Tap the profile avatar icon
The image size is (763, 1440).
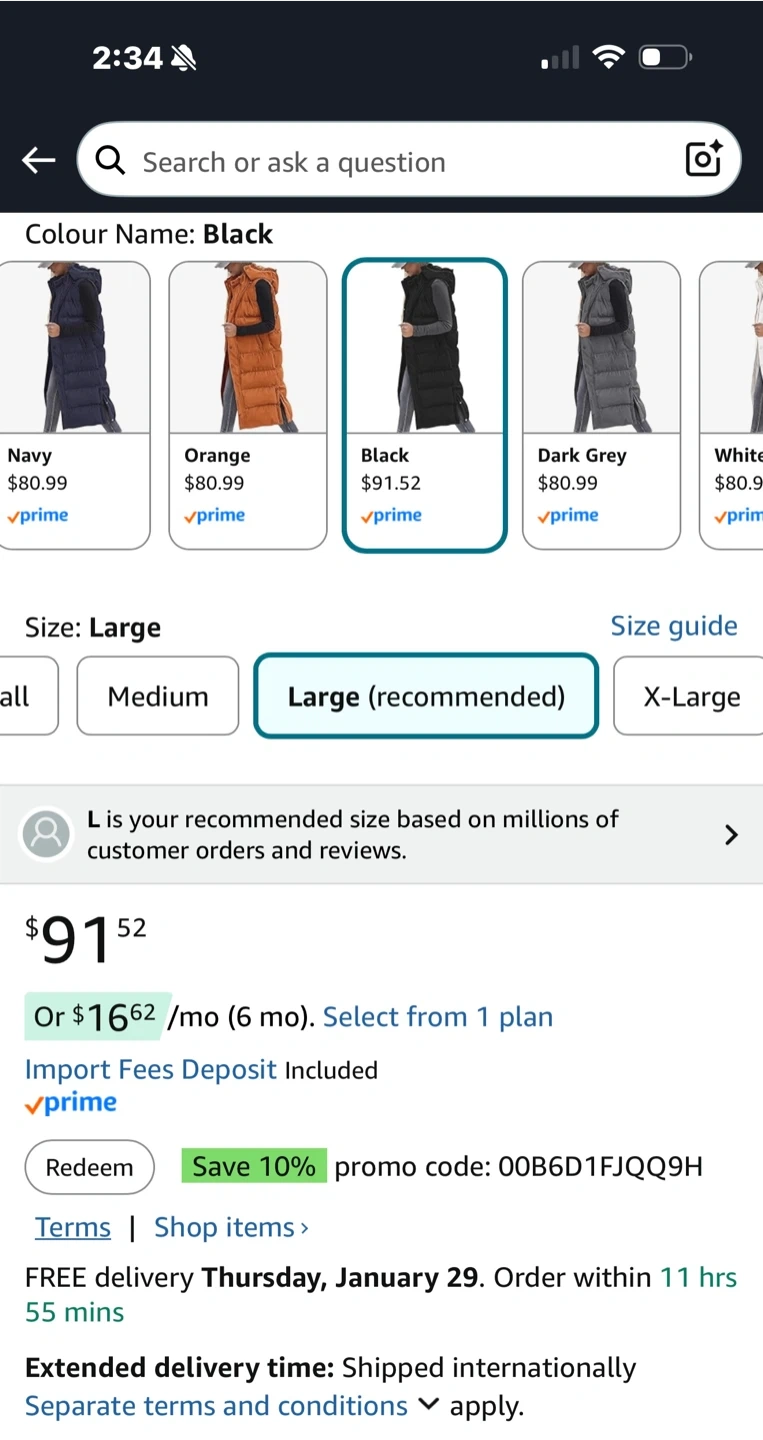tap(47, 834)
